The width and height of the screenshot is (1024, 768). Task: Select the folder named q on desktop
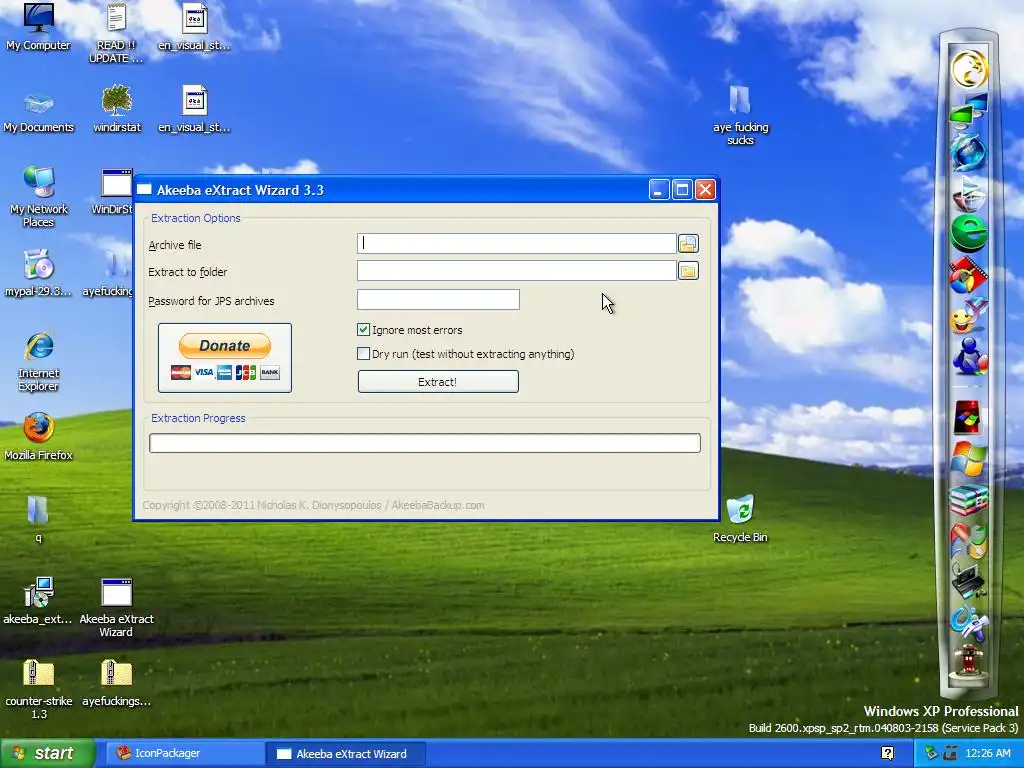(38, 520)
